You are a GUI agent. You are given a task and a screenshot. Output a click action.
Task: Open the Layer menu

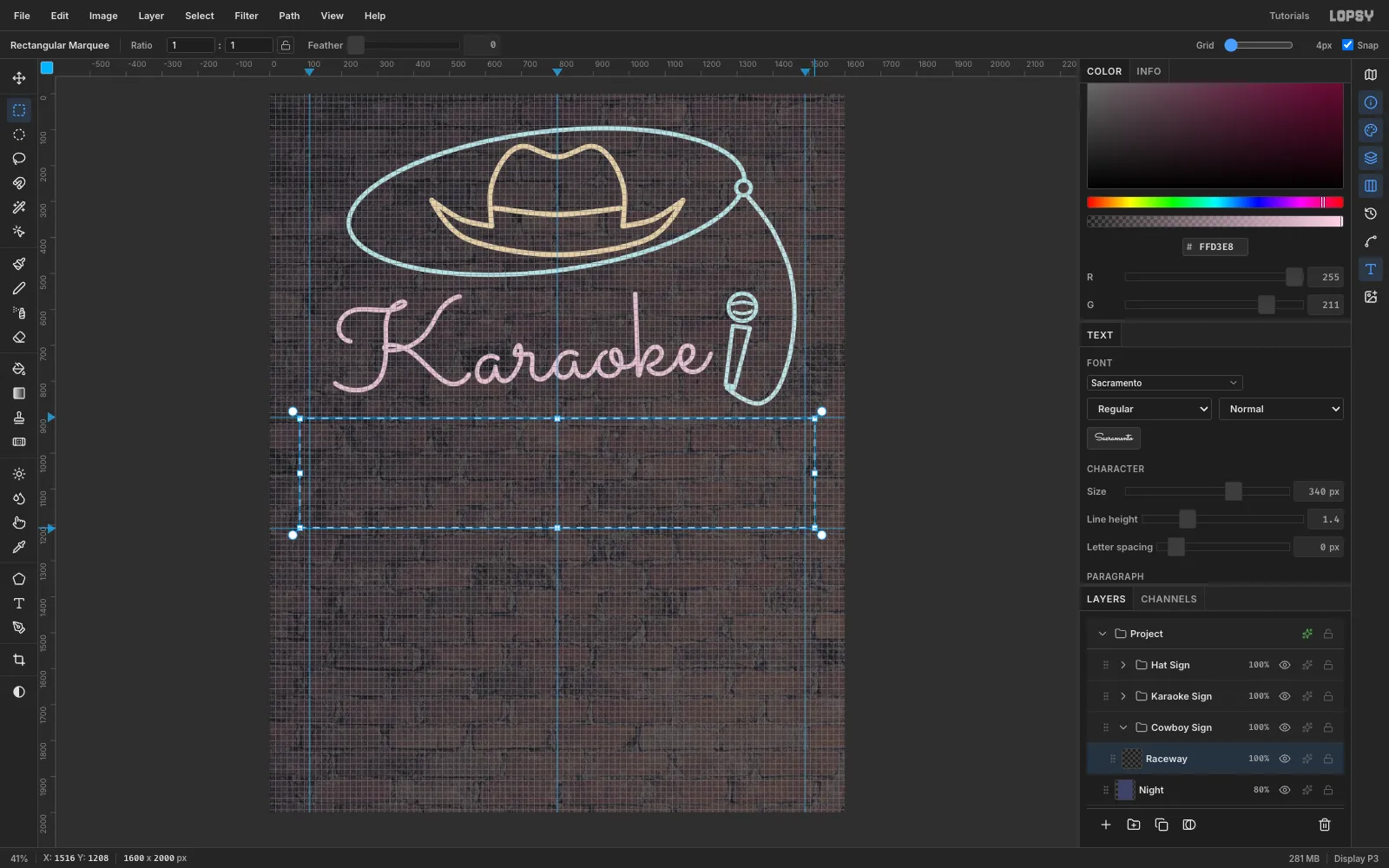(151, 16)
